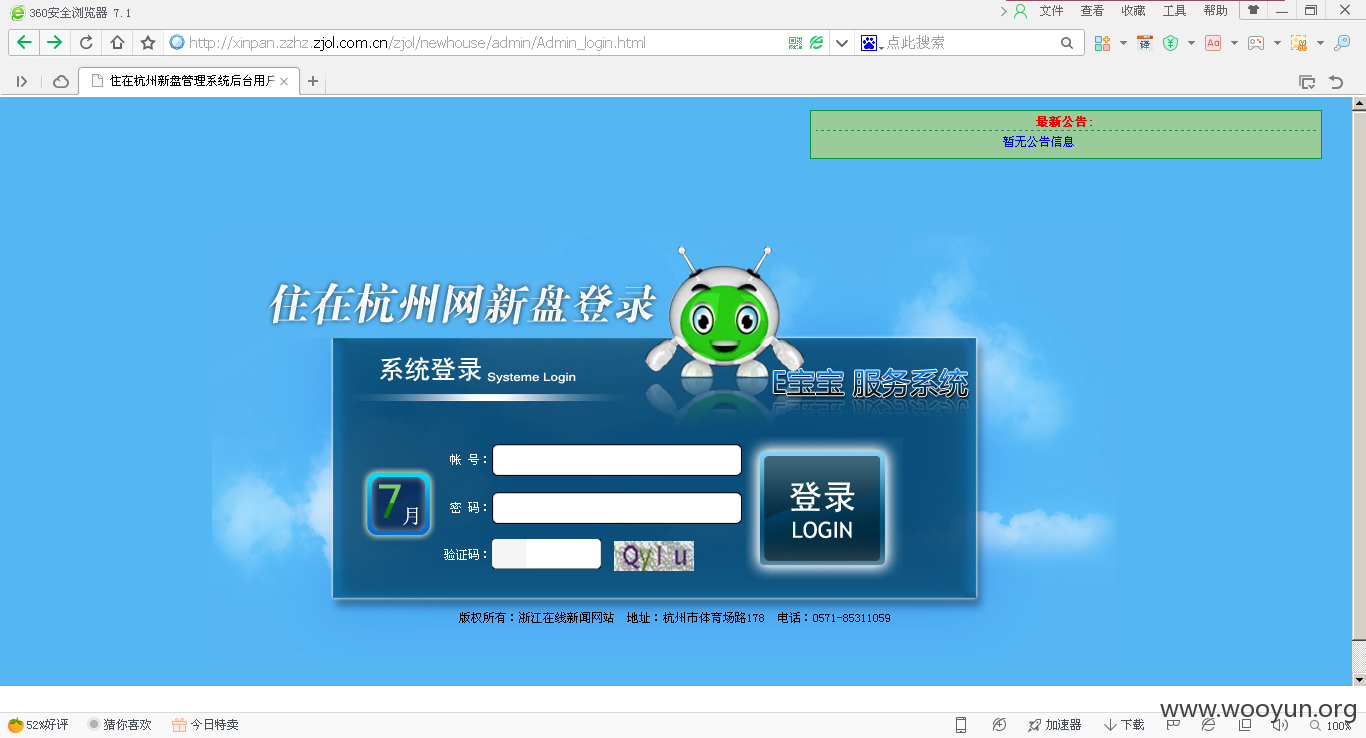Expand the extensions grid dropdown arrow
Screen dimensions: 1366x738
point(1123,43)
